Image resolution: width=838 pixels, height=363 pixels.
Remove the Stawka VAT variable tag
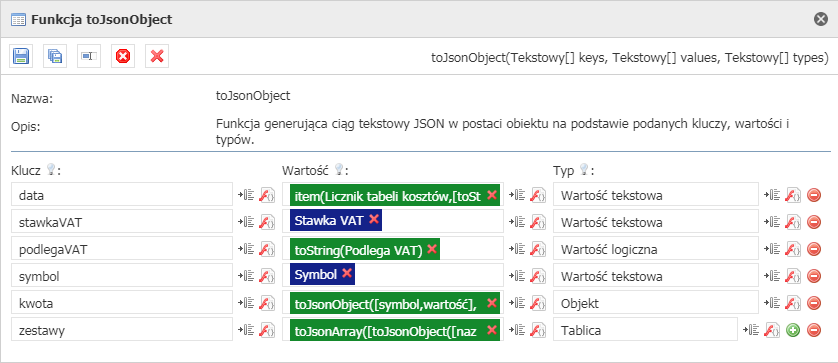(x=374, y=219)
